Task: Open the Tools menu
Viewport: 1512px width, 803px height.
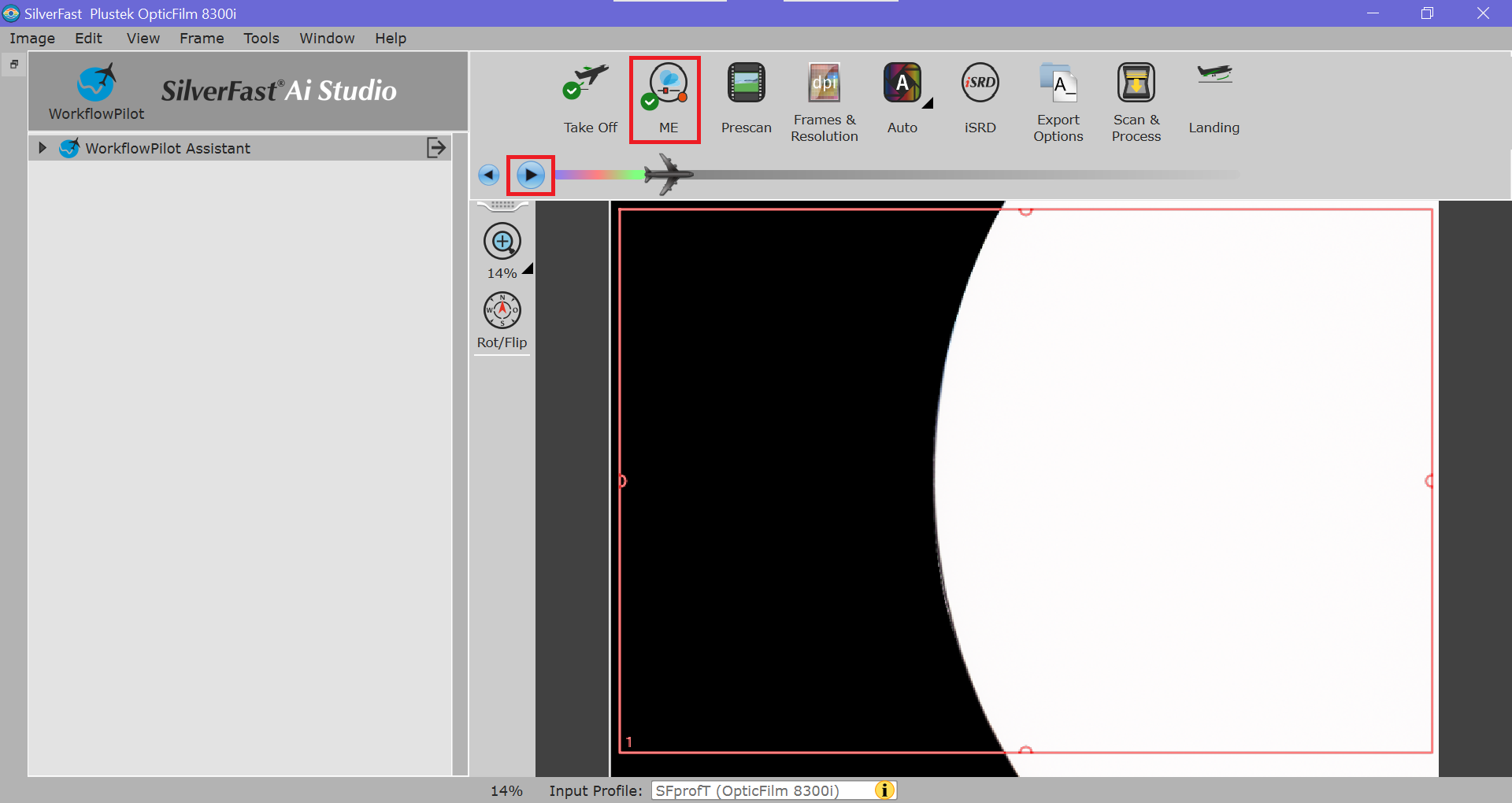Action: pos(261,38)
